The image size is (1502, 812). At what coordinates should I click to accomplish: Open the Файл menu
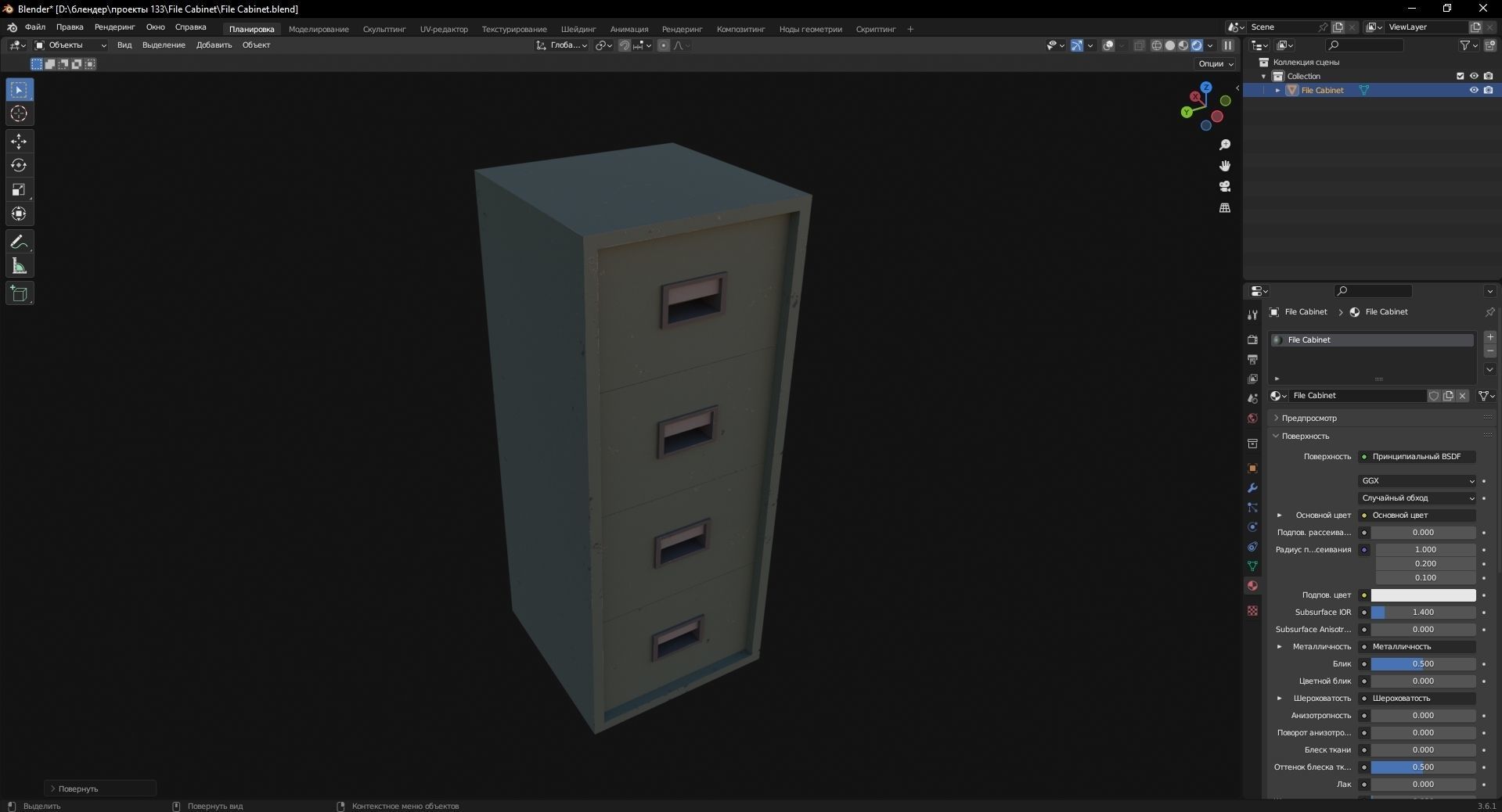coord(35,27)
